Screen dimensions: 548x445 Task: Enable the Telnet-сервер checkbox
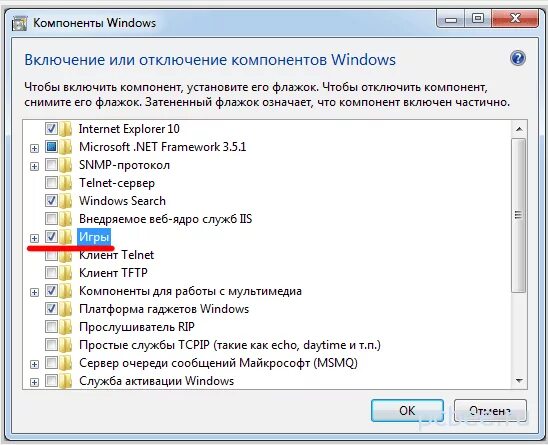coord(51,182)
